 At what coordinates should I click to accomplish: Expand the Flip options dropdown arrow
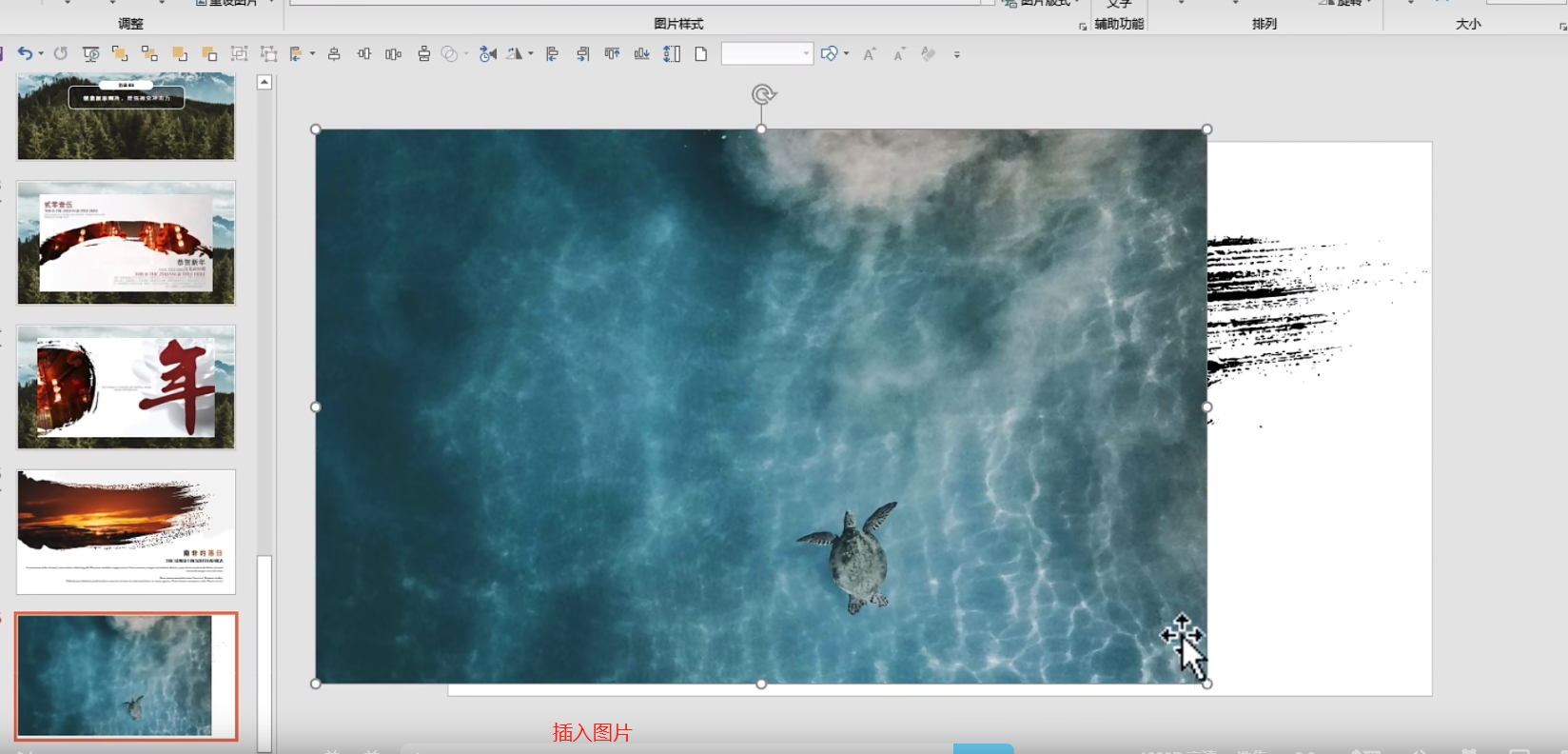531,54
